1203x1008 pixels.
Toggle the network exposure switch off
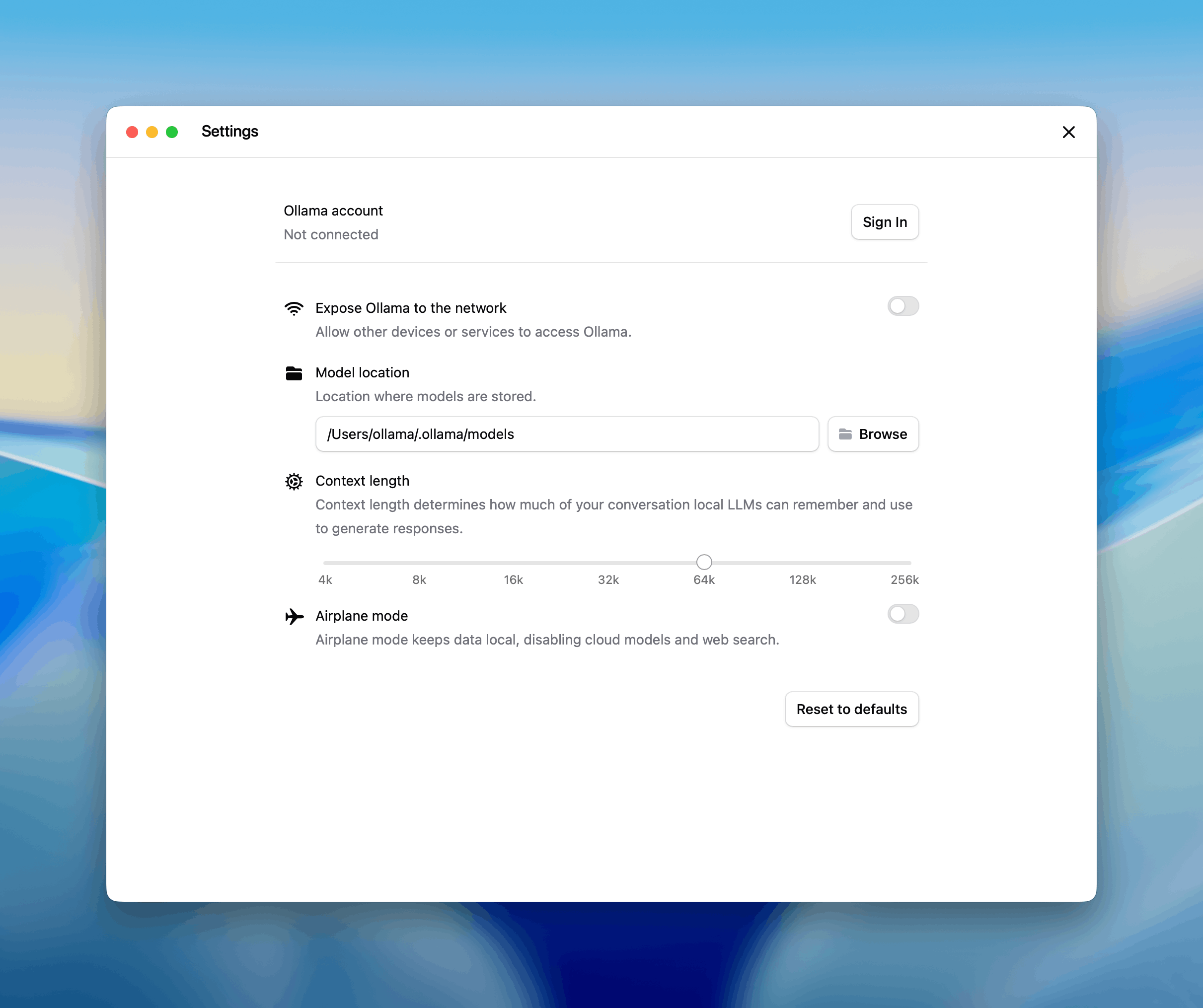(903, 306)
